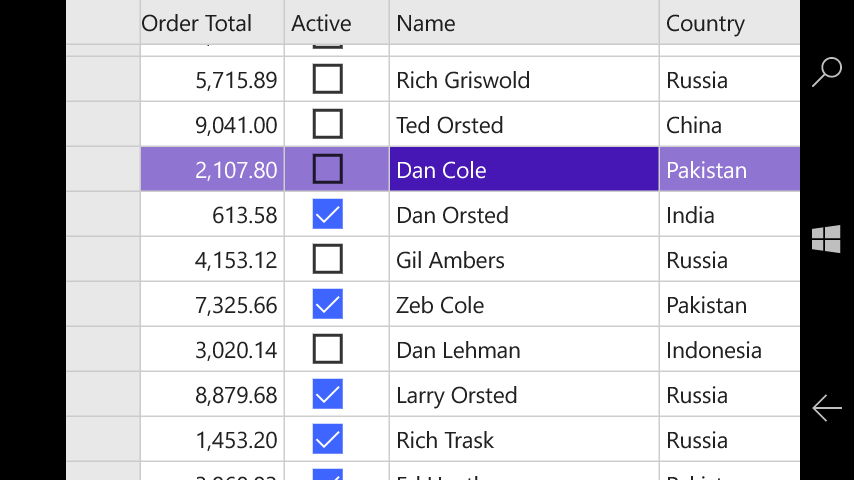Uncheck Active box for Larry Orsted
The image size is (854, 480).
[x=328, y=394]
